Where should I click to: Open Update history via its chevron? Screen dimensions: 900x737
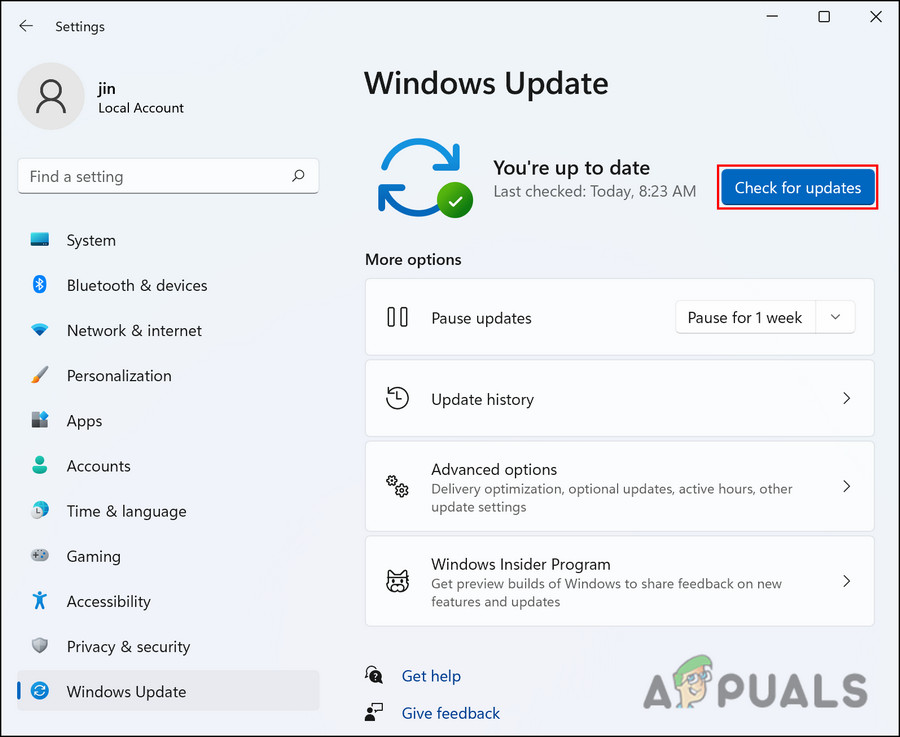tap(846, 398)
